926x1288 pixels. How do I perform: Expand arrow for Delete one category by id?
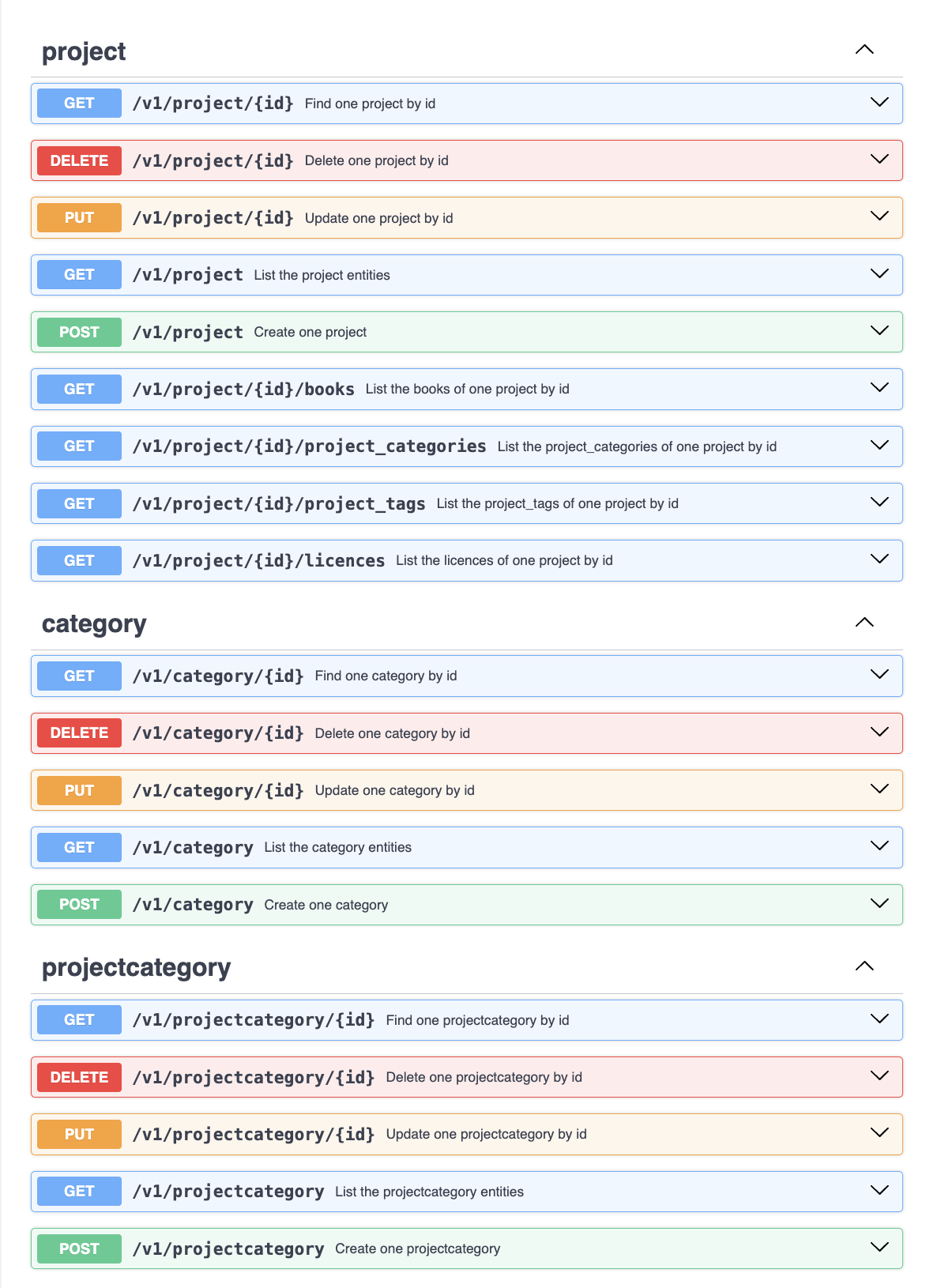click(879, 733)
